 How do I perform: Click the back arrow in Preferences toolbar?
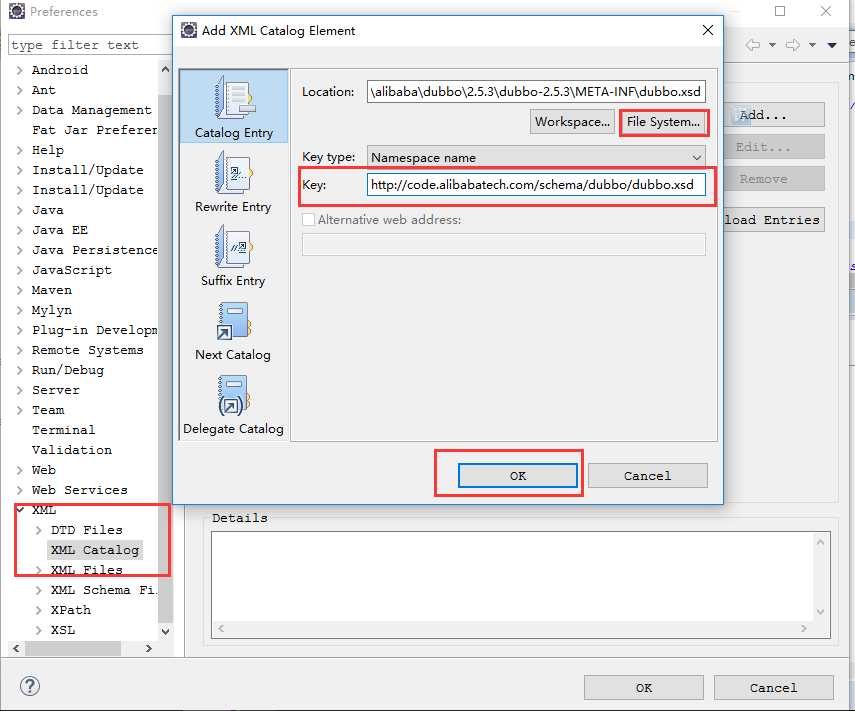pos(753,45)
